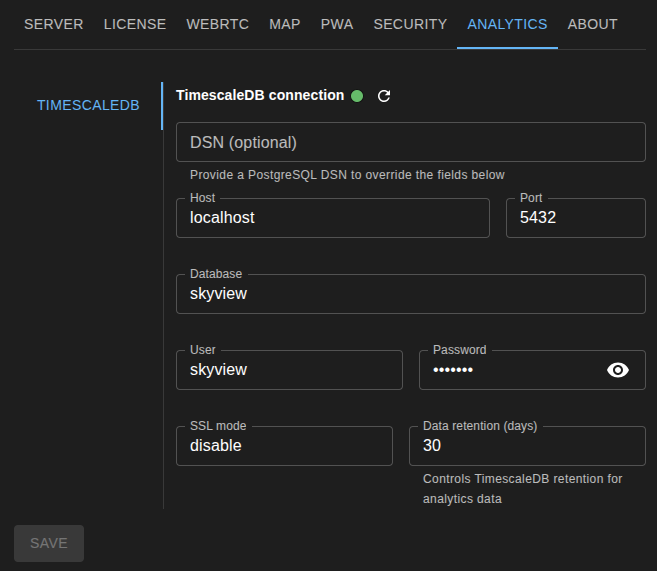Click the SAVE button
The width and height of the screenshot is (657, 571).
point(49,543)
